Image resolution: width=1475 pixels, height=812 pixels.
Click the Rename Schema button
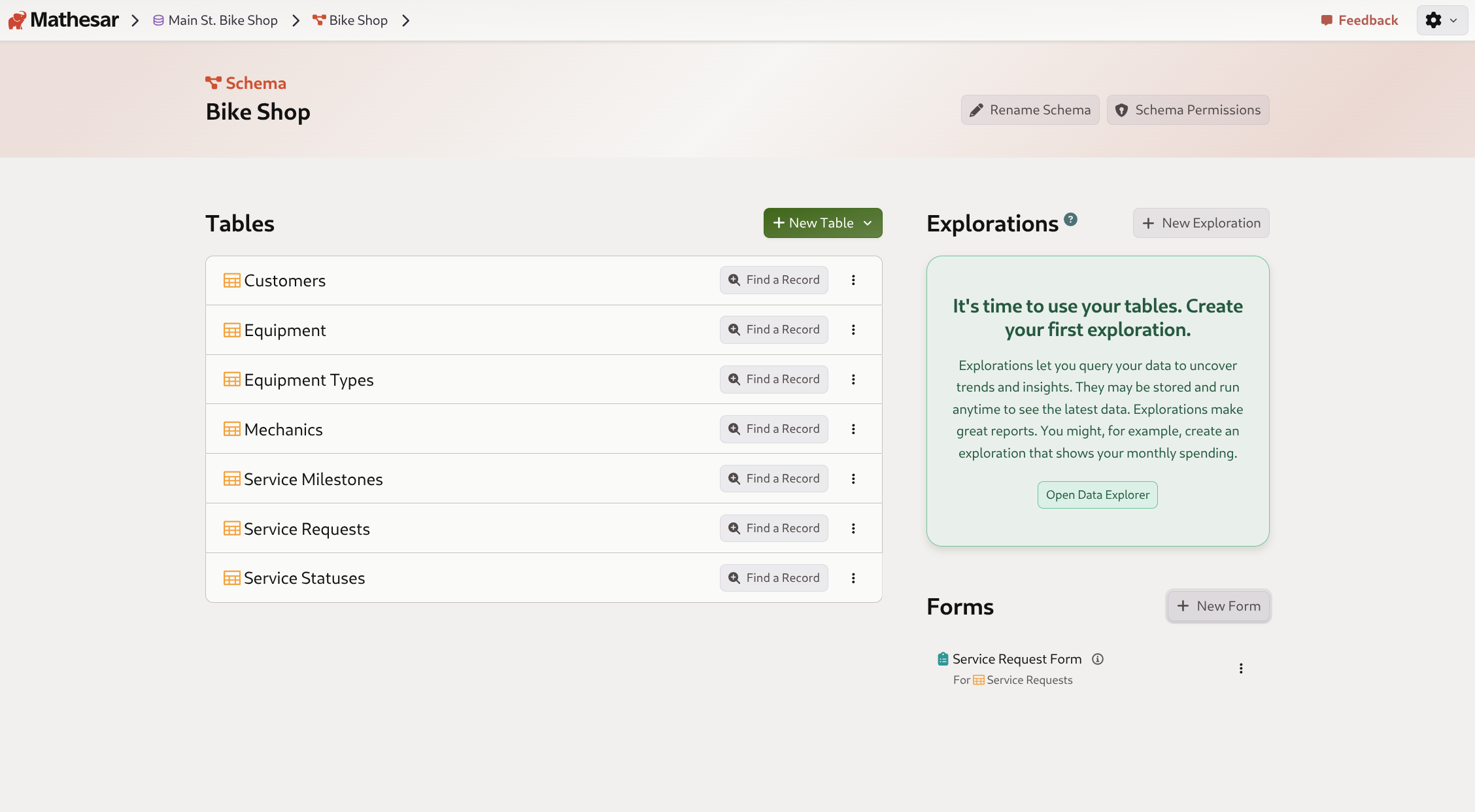pyautogui.click(x=1030, y=110)
